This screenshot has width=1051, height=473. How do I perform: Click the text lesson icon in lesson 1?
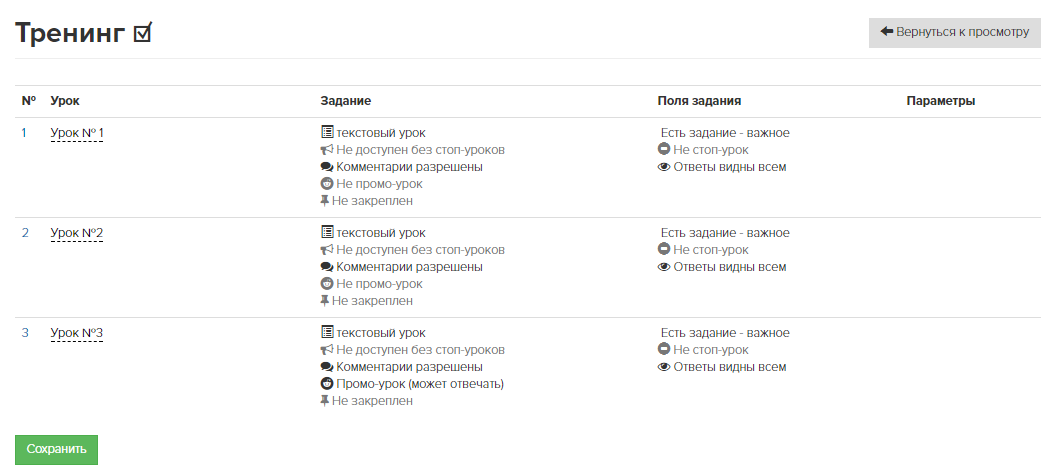pos(327,133)
